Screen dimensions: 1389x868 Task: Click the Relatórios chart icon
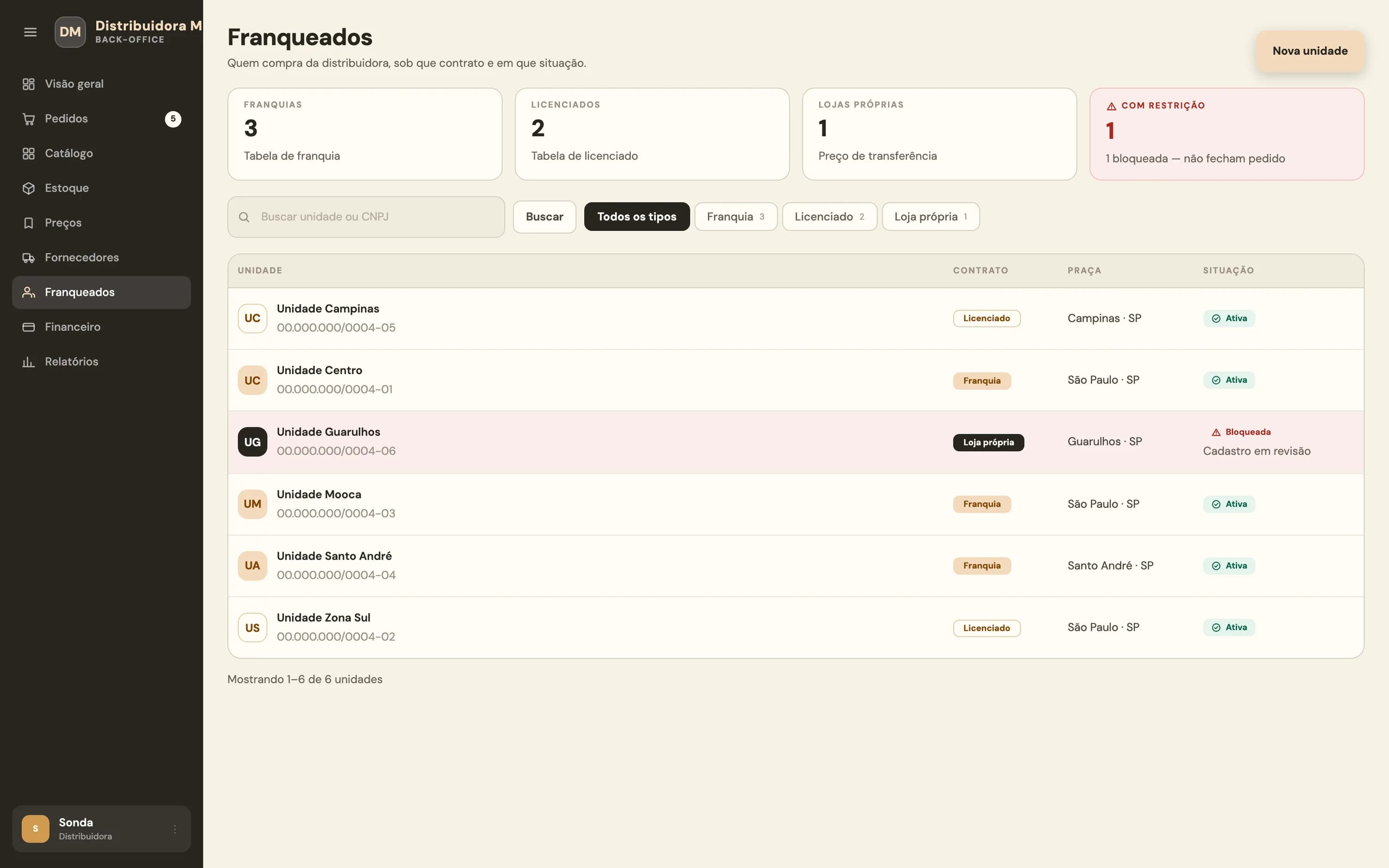point(28,362)
